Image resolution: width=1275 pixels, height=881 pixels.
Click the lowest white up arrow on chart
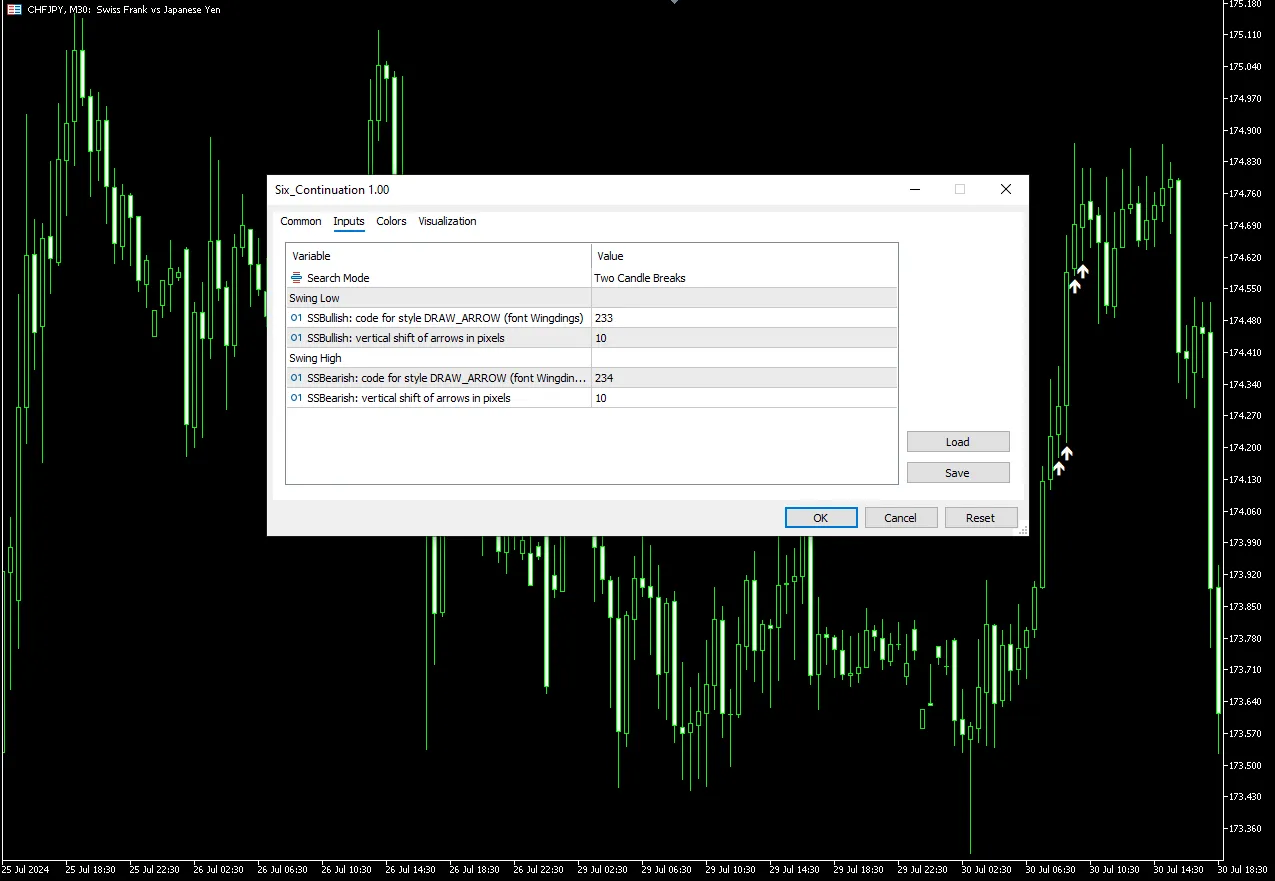coord(1059,467)
